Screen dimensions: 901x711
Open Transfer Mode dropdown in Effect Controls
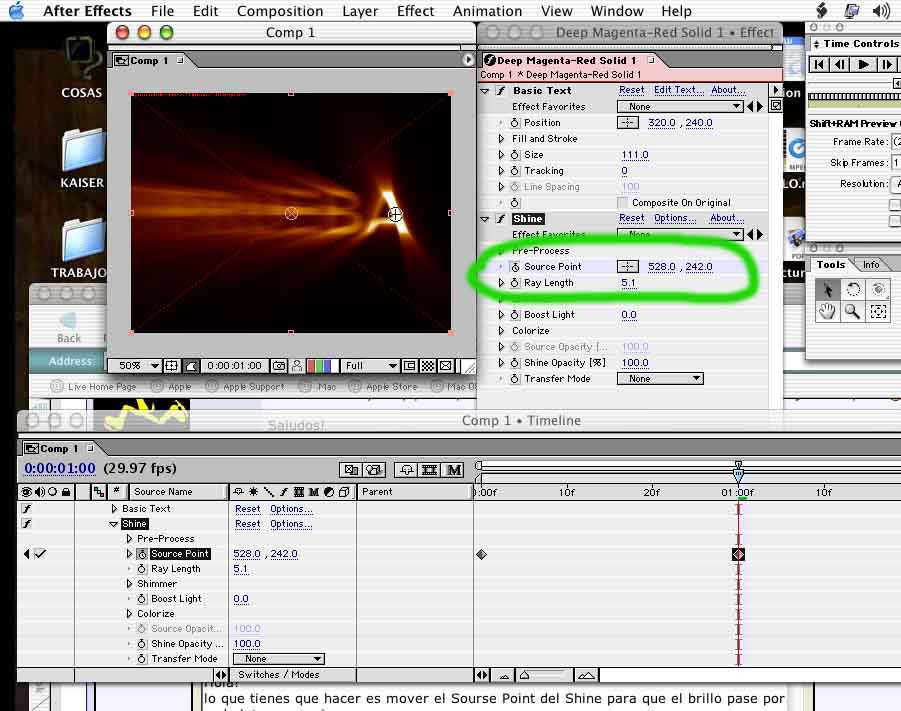660,379
